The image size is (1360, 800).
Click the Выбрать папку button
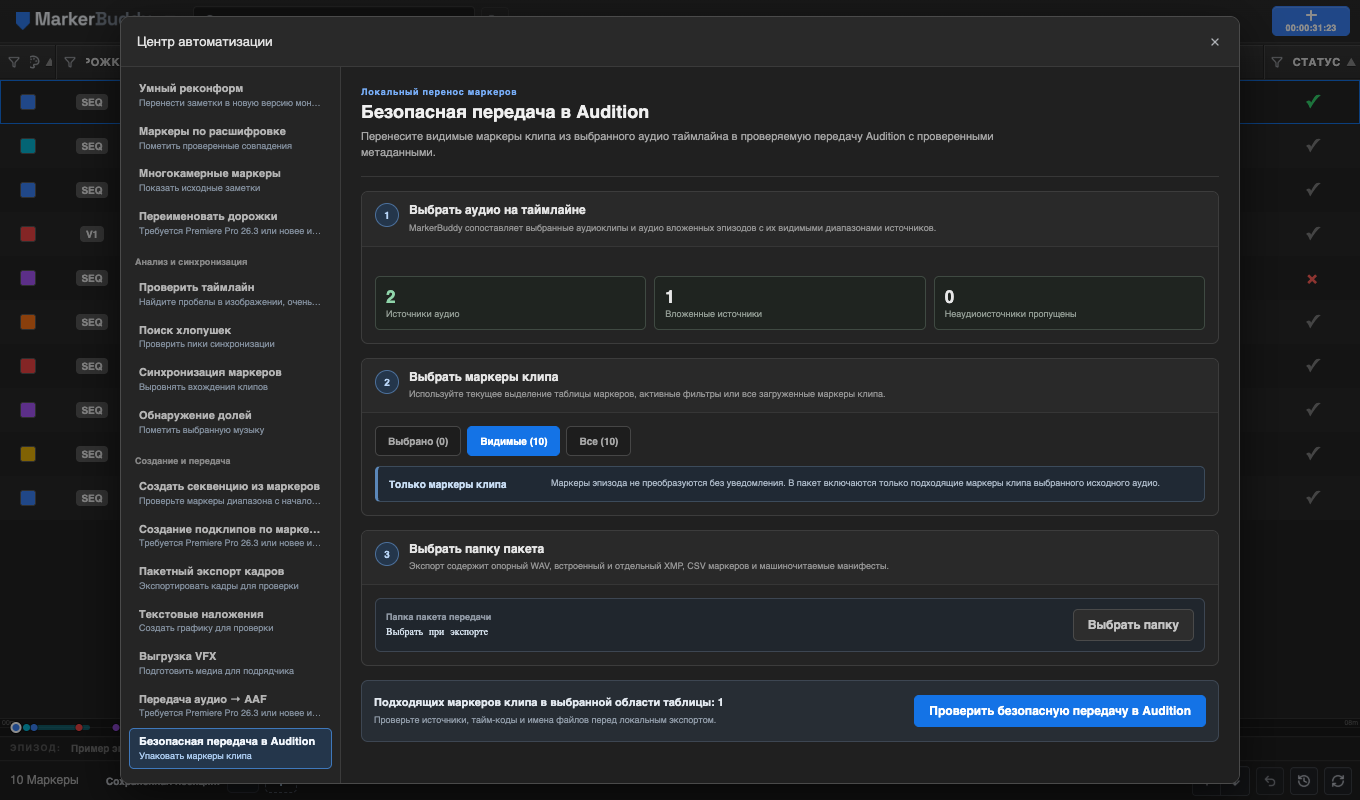1133,625
